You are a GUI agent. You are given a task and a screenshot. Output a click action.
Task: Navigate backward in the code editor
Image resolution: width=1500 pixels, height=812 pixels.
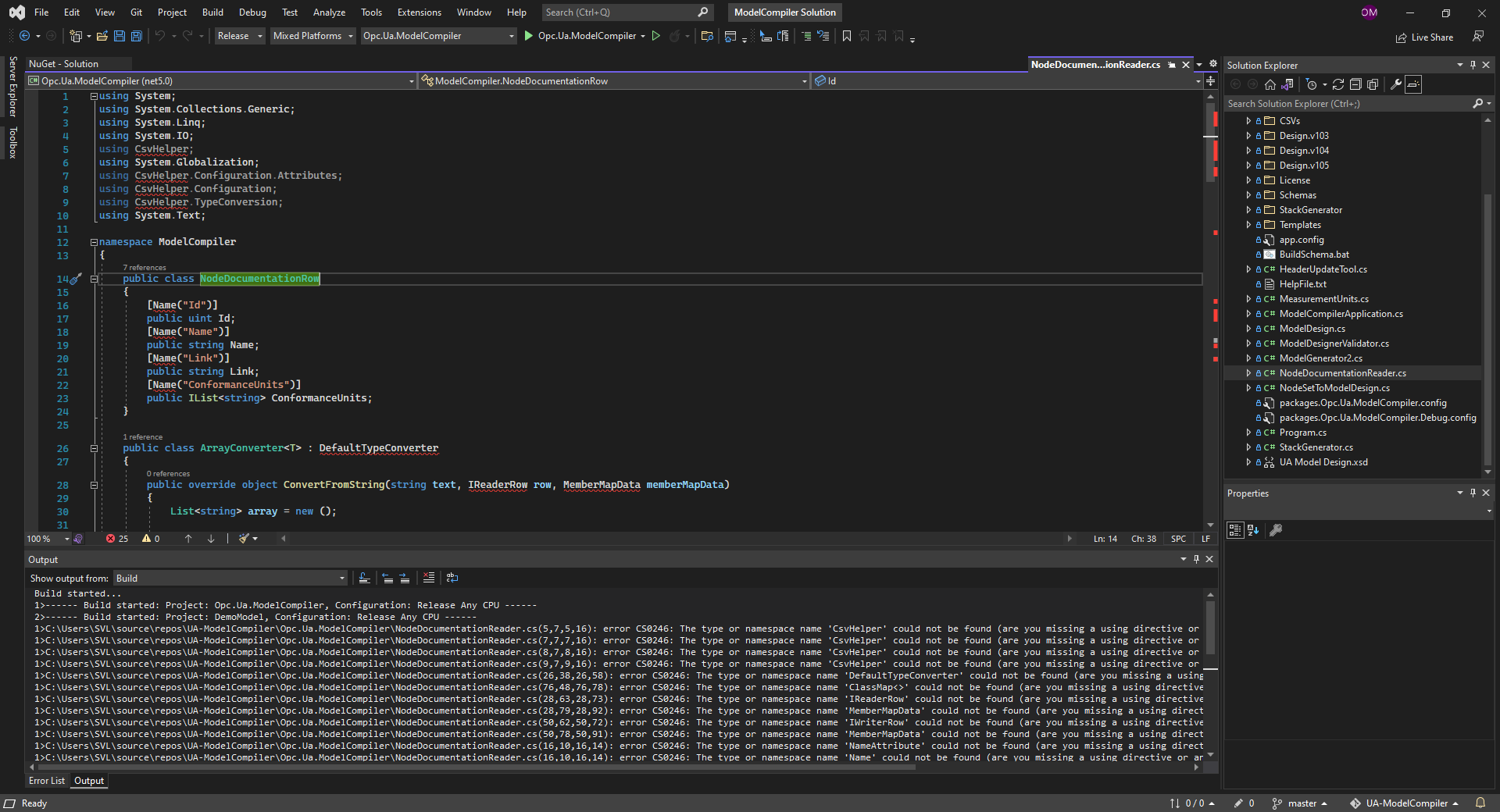coord(23,36)
